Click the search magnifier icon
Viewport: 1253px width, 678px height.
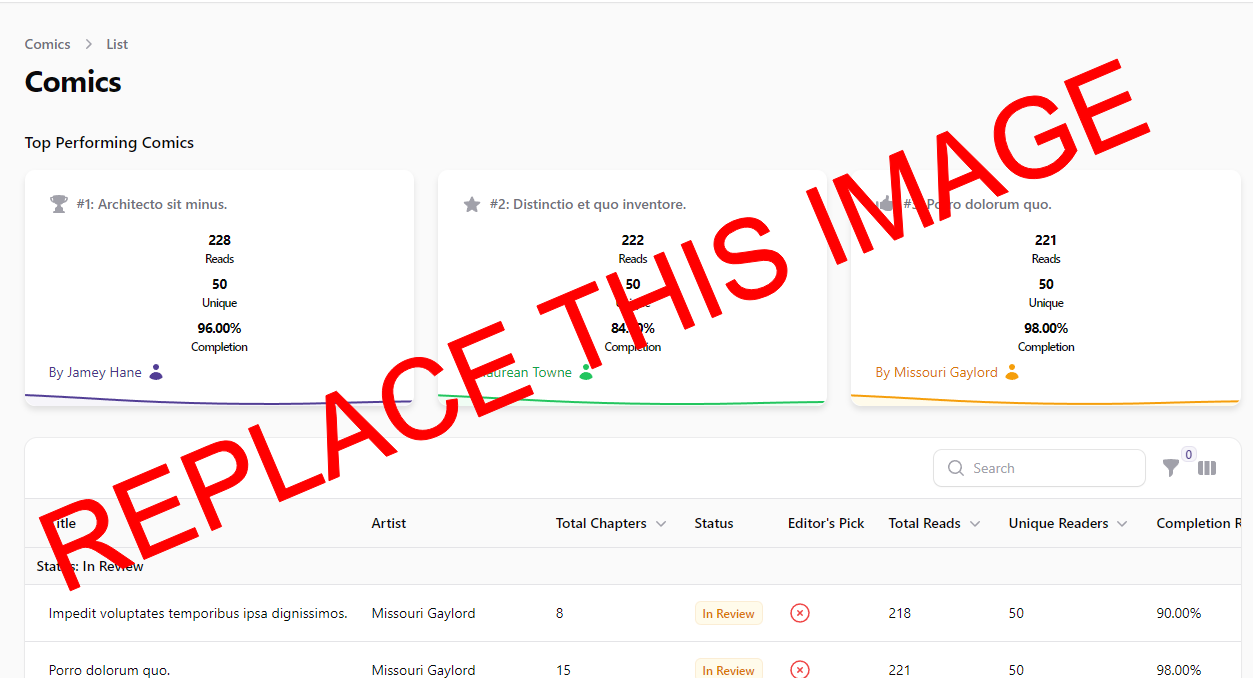coord(956,467)
